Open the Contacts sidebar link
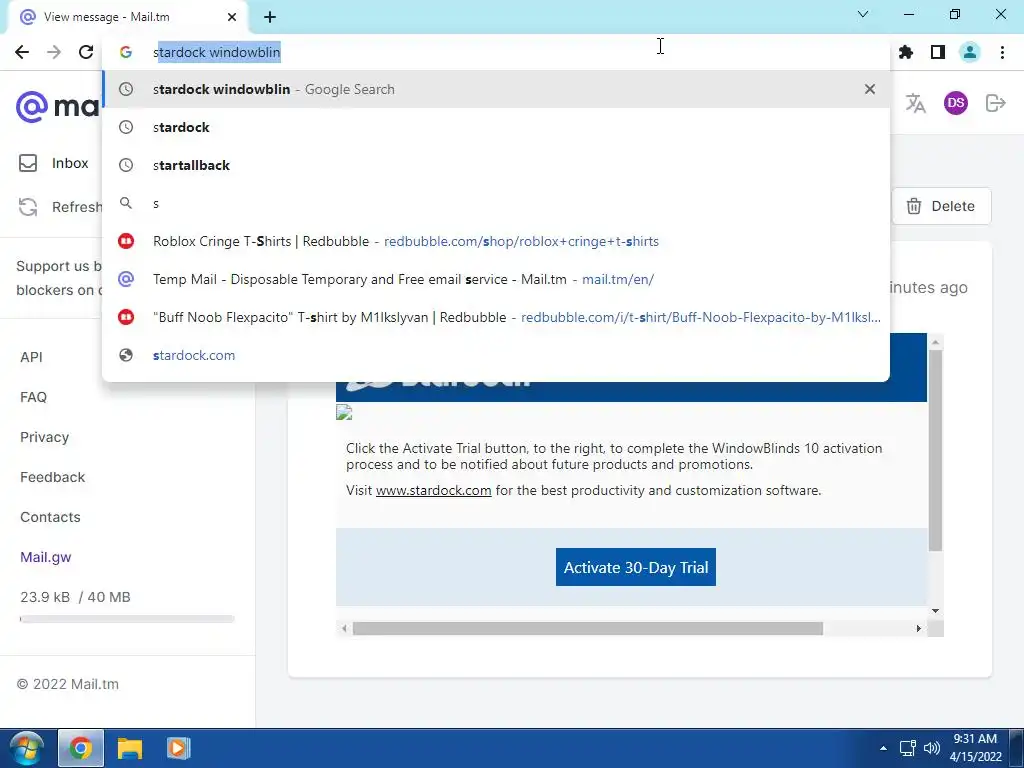Screen dimensions: 1024x768 50,517
